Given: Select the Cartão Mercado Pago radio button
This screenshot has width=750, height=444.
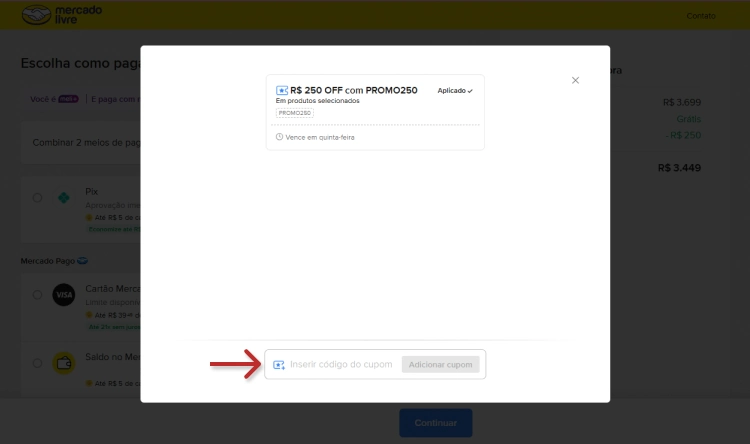Looking at the screenshot, I should click(x=37, y=295).
